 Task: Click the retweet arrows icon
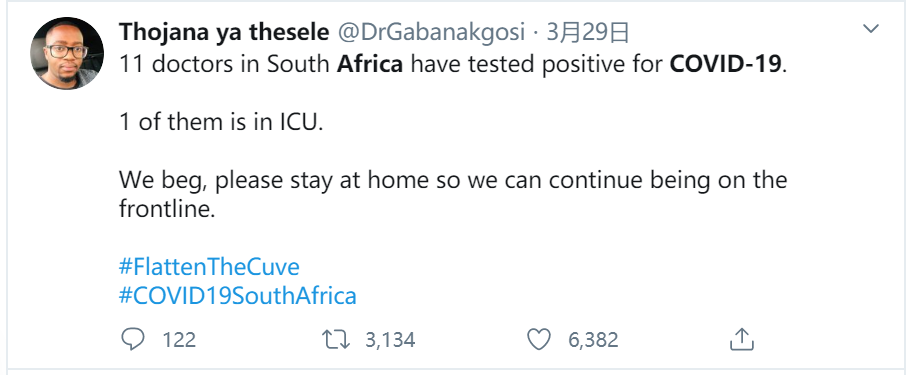(335, 339)
